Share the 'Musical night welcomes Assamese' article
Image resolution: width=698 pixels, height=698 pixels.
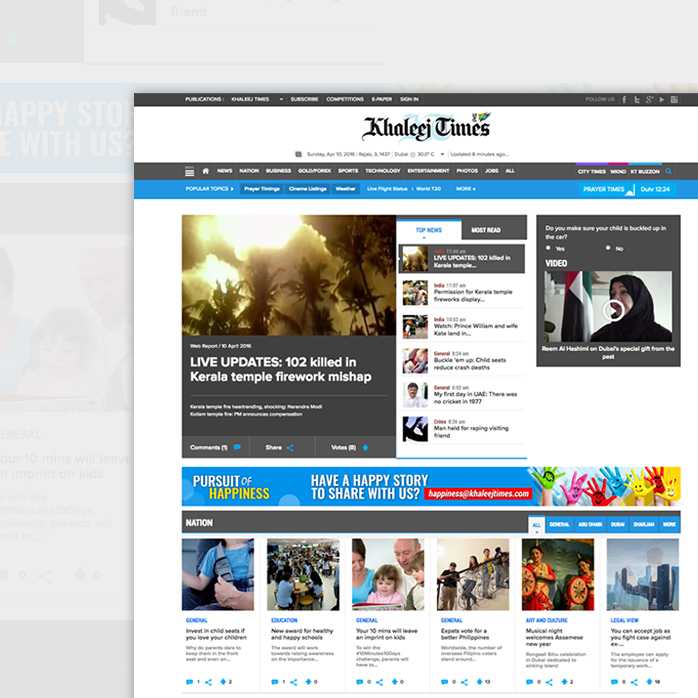pos(549,682)
